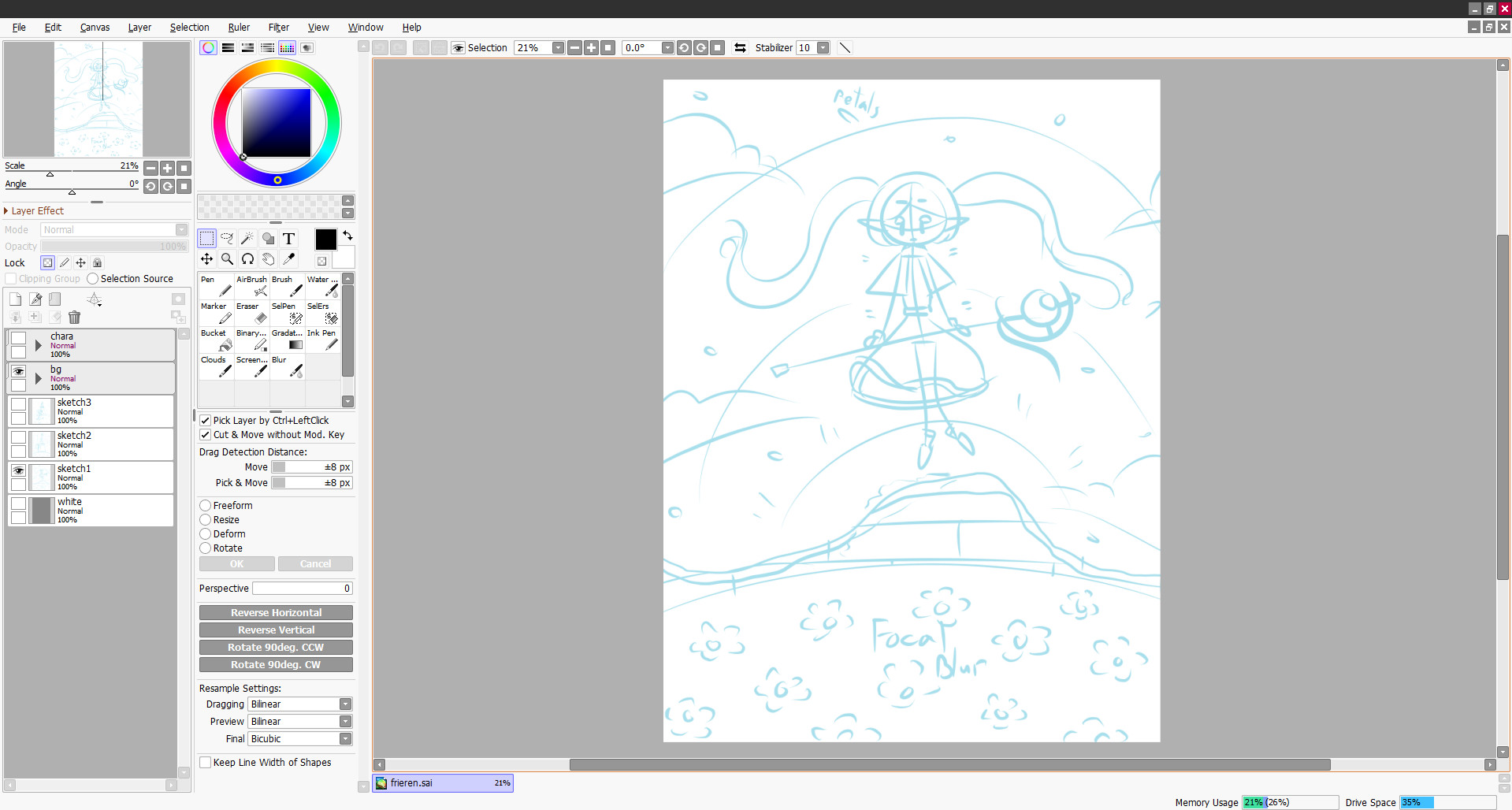1512x810 pixels.
Task: Select the Shape tool
Action: click(x=268, y=239)
